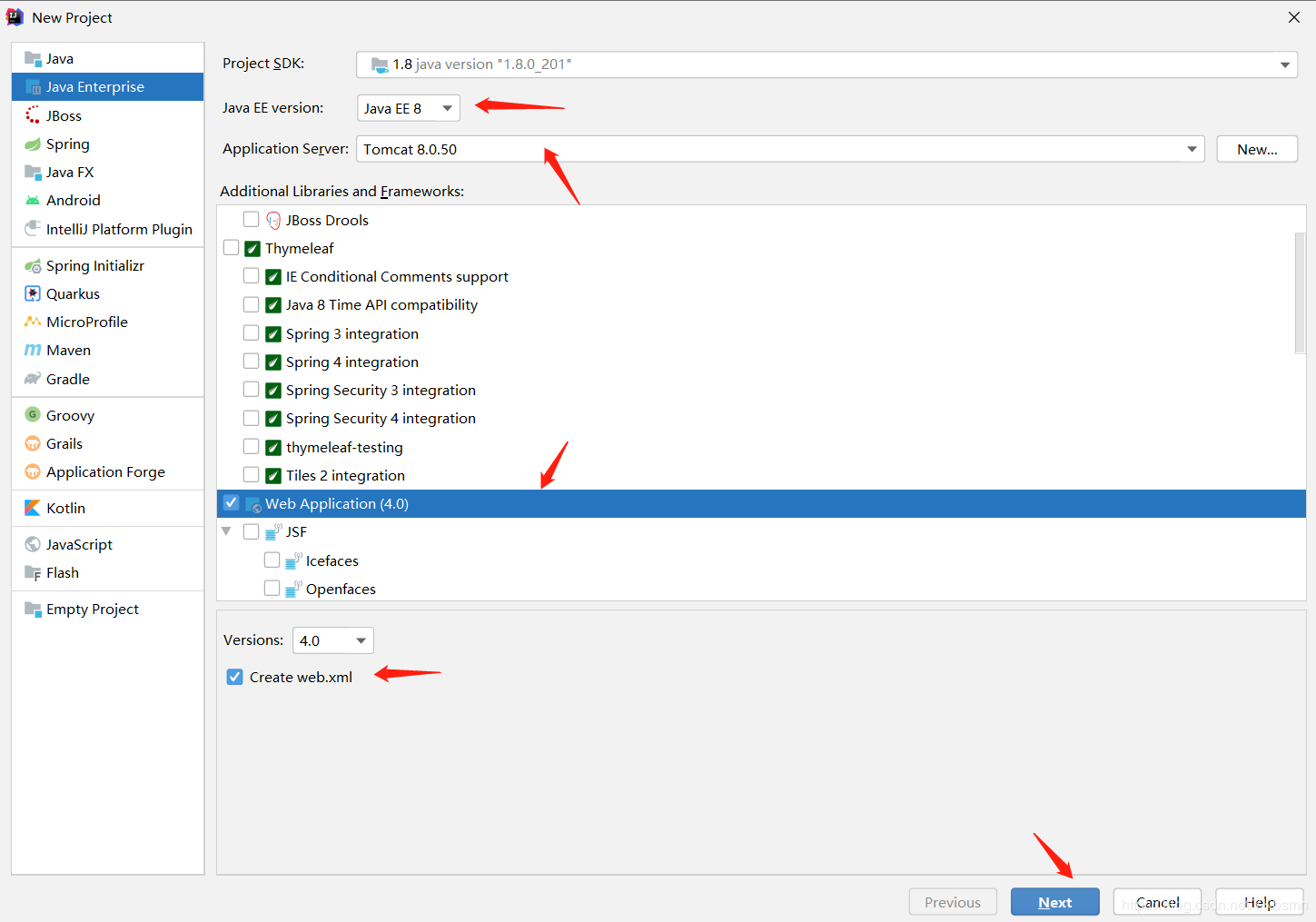Collapse the JSF tree node arrow
Viewport: 1316px width, 922px height.
click(x=226, y=531)
